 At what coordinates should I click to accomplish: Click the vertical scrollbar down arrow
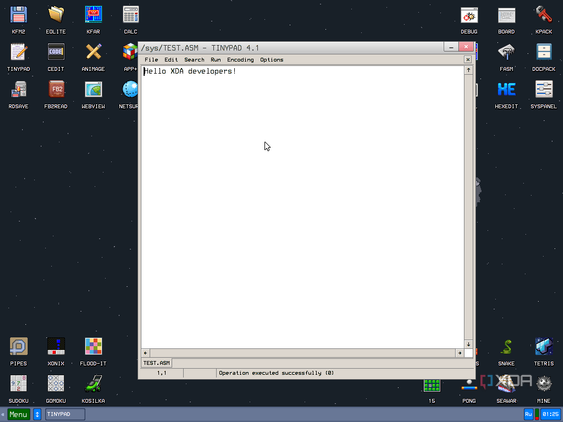[468, 344]
